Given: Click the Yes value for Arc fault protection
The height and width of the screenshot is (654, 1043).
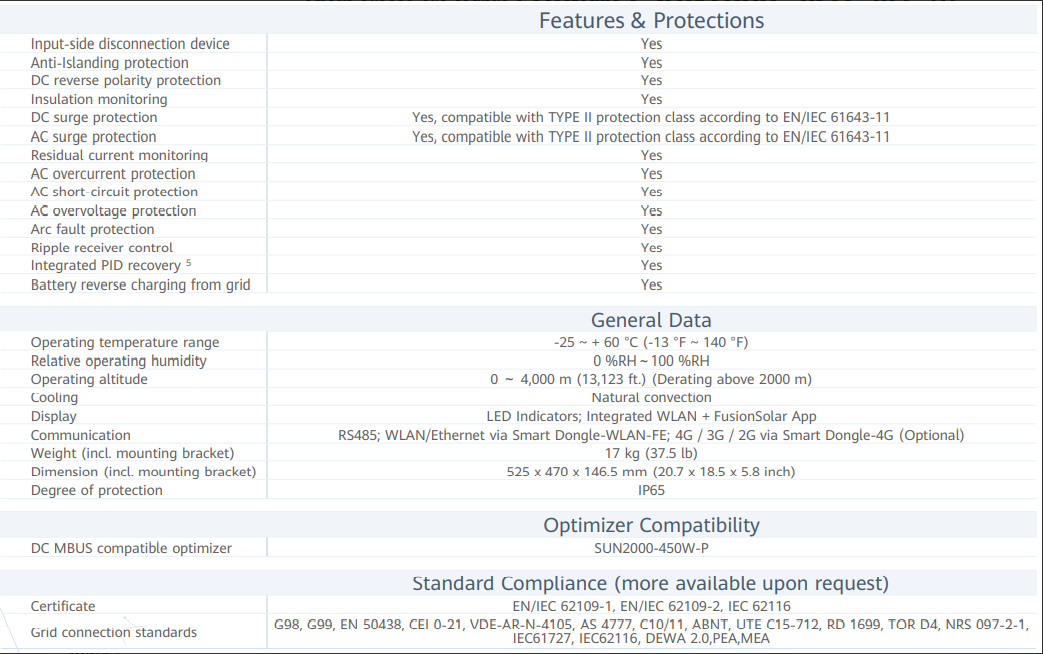Looking at the screenshot, I should pyautogui.click(x=651, y=229).
